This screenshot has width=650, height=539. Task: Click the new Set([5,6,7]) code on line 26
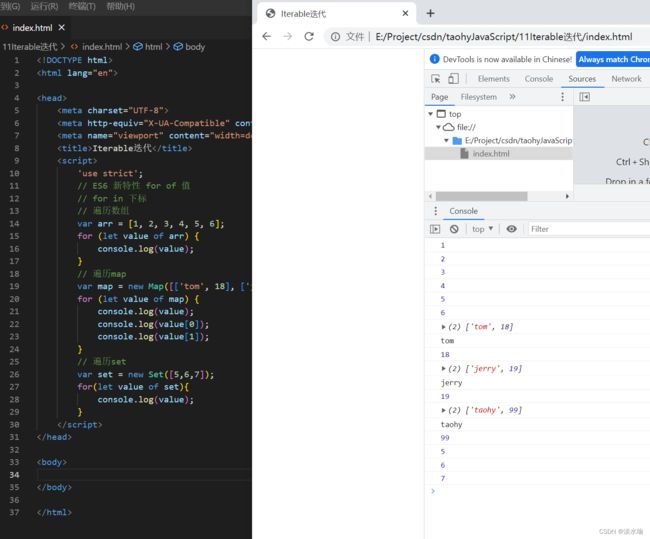click(171, 374)
